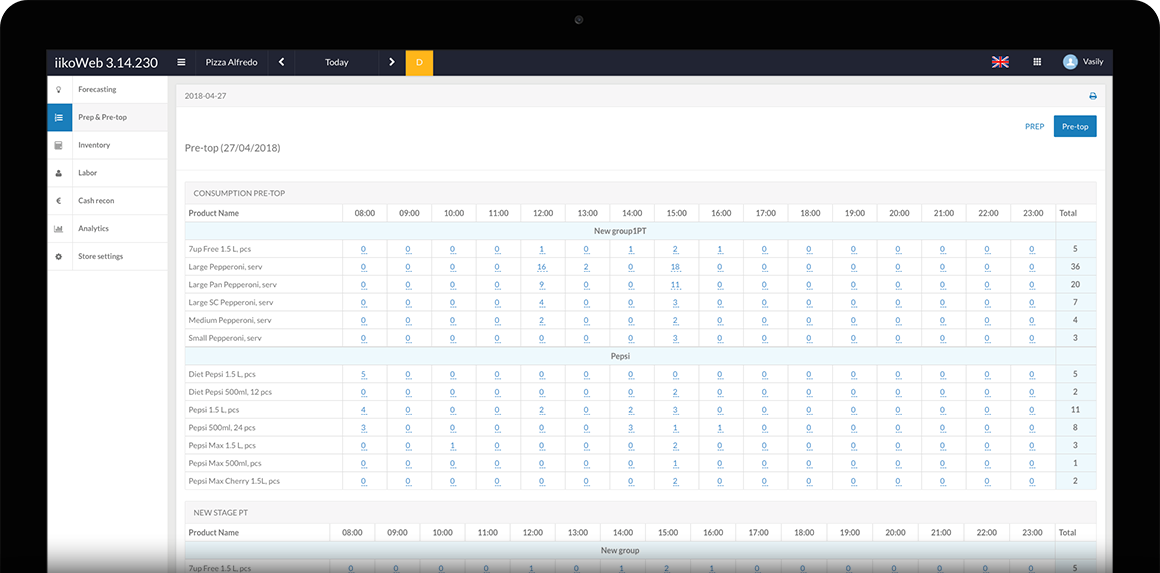This screenshot has height=573, width=1160.
Task: Click Pepsi Max 1.5 L 10:00 value 1
Action: pos(453,446)
